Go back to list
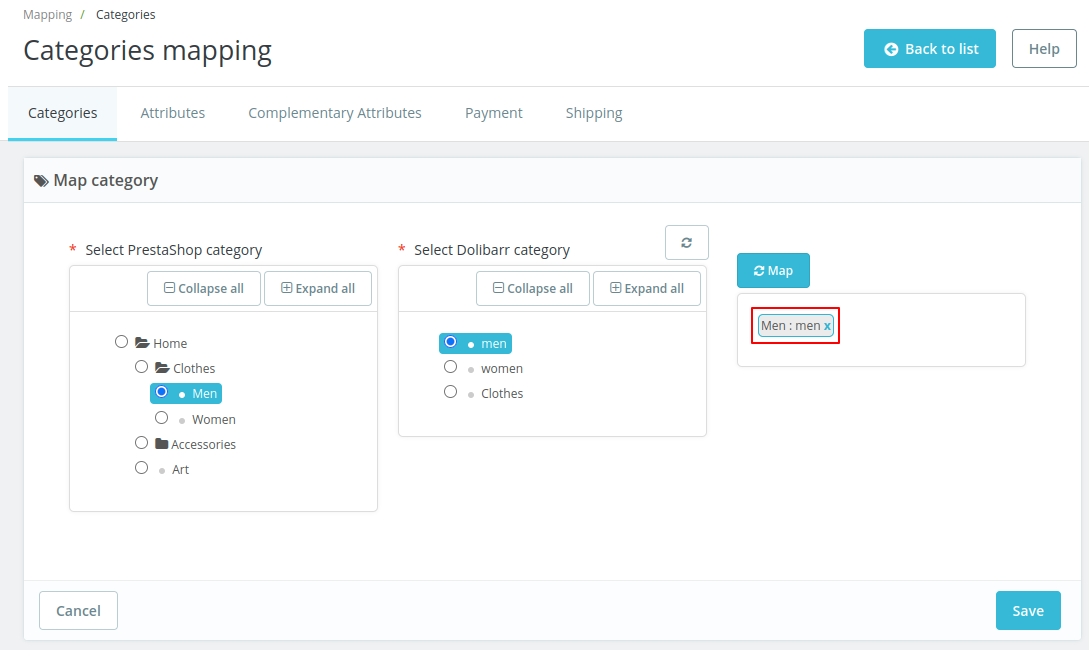The image size is (1089, 650). [x=930, y=48]
